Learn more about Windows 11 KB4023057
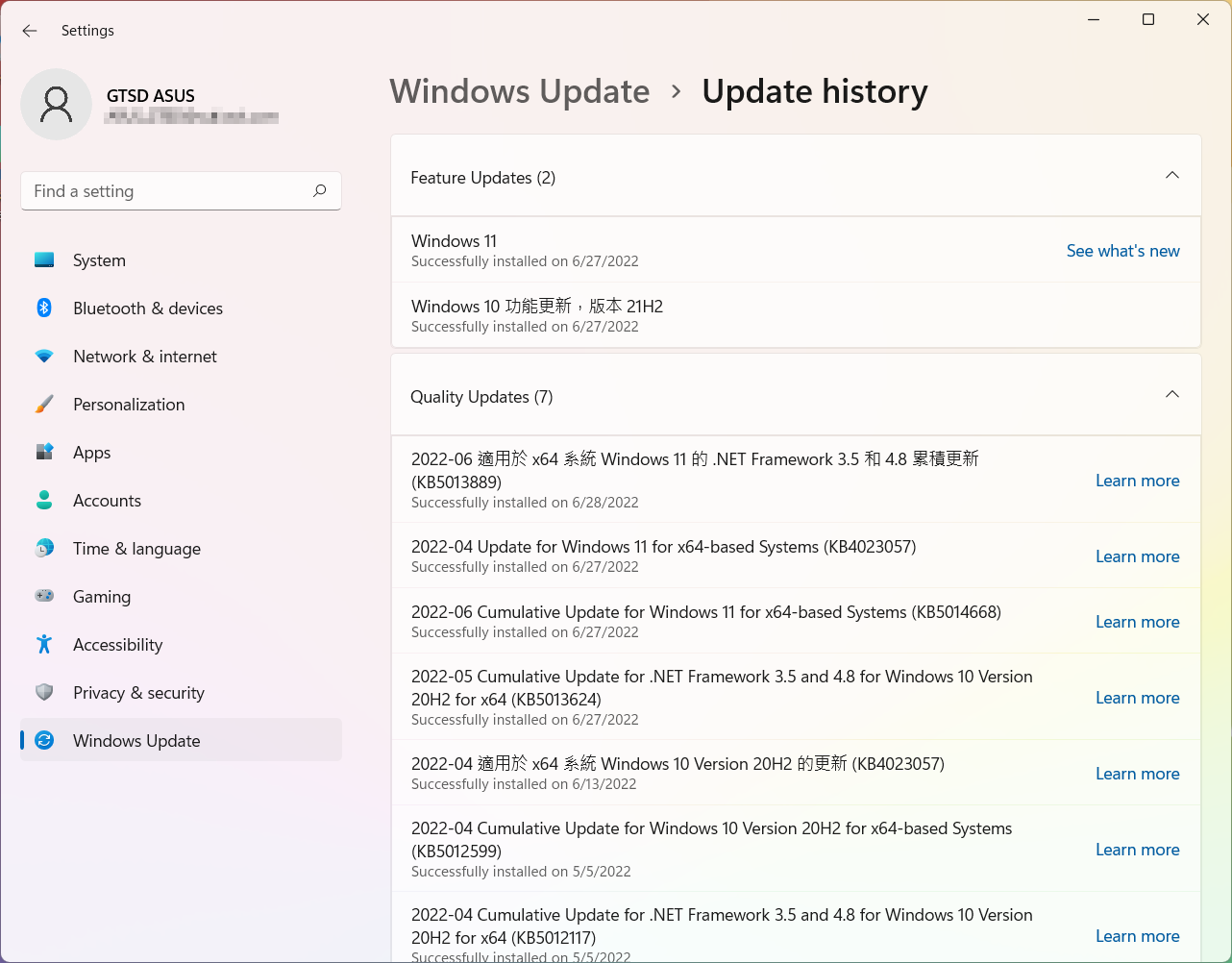1232x963 pixels. point(1137,556)
